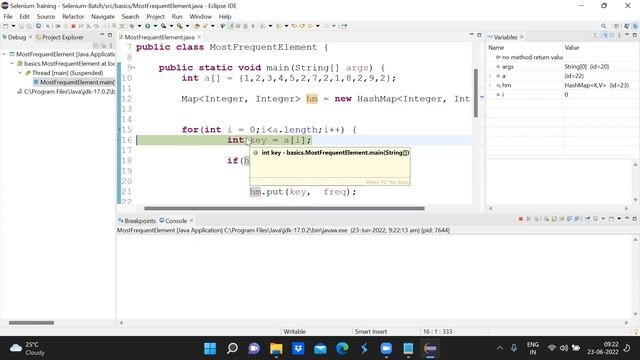Click the ENG IN language indicator
The image size is (640, 360).
click(x=533, y=348)
